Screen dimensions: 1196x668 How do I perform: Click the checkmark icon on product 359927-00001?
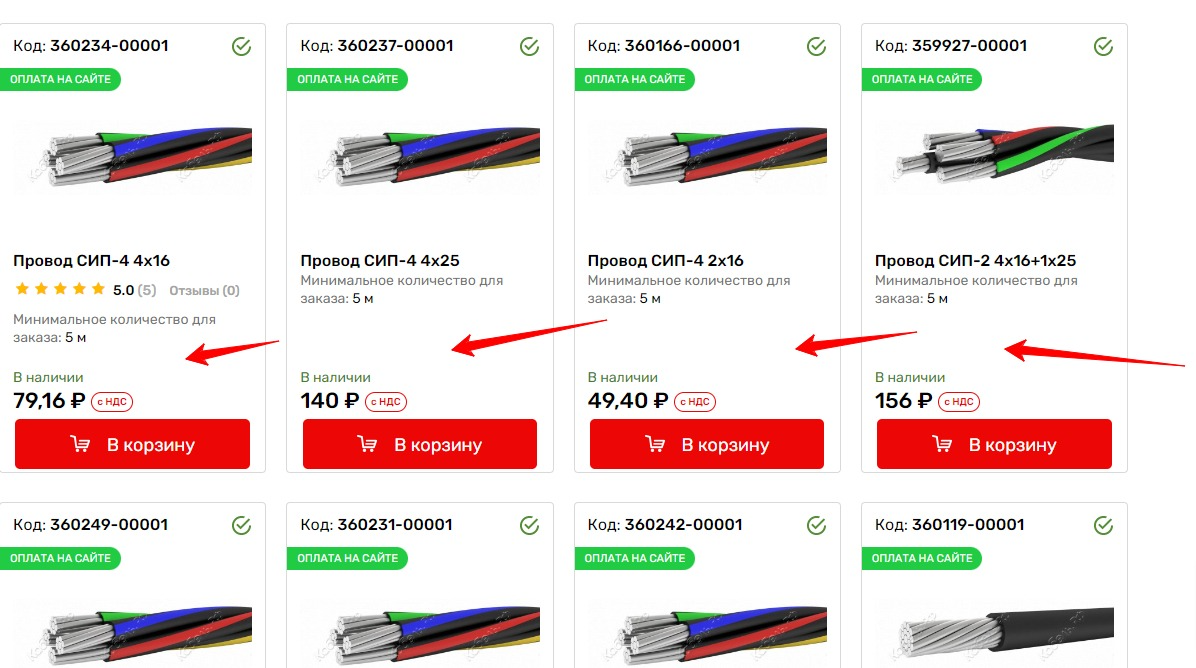(x=1104, y=47)
